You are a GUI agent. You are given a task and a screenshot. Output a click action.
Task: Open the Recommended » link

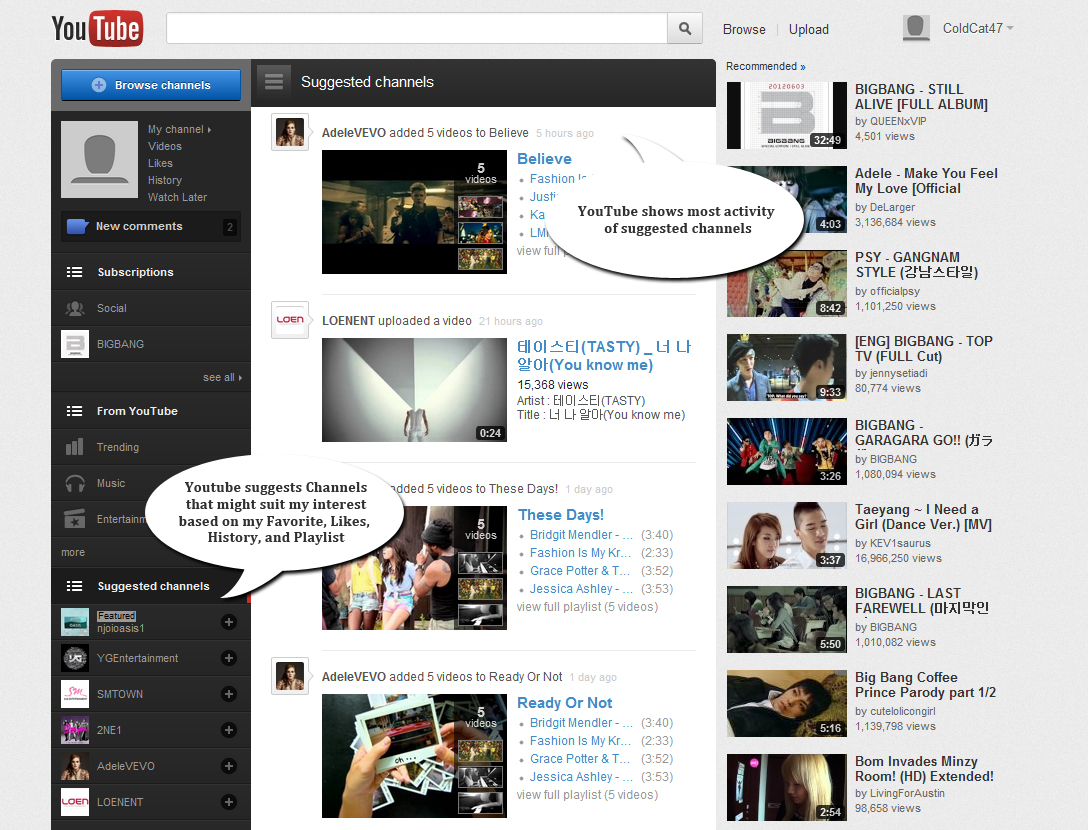765,66
